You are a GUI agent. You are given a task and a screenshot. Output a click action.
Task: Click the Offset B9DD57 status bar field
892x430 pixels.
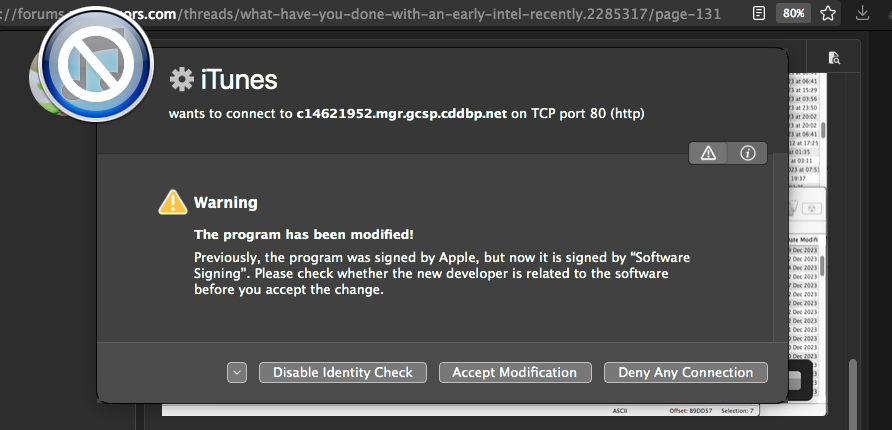click(x=693, y=411)
